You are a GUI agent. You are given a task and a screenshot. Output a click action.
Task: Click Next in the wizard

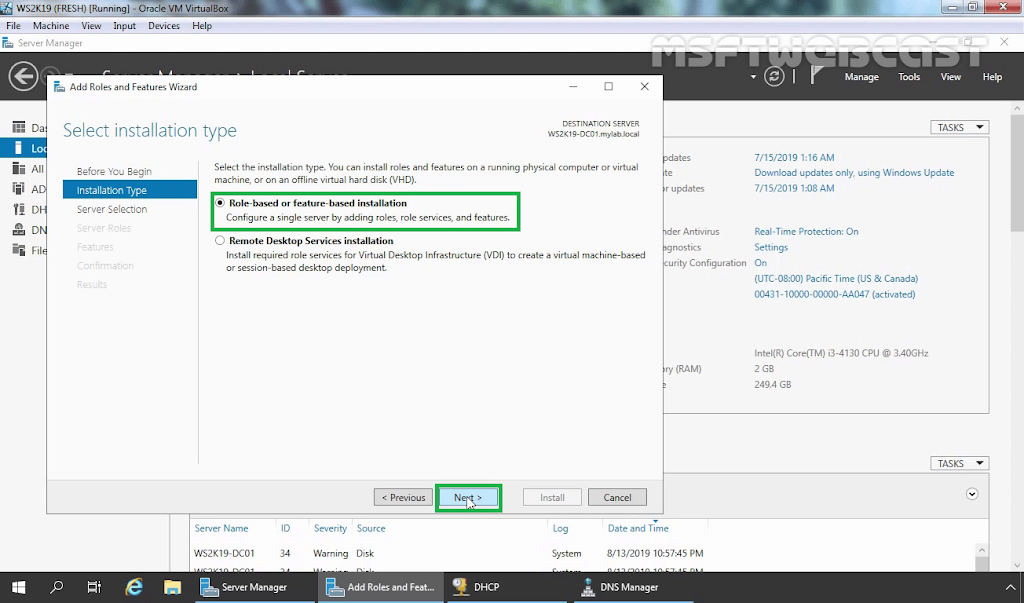pyautogui.click(x=468, y=498)
